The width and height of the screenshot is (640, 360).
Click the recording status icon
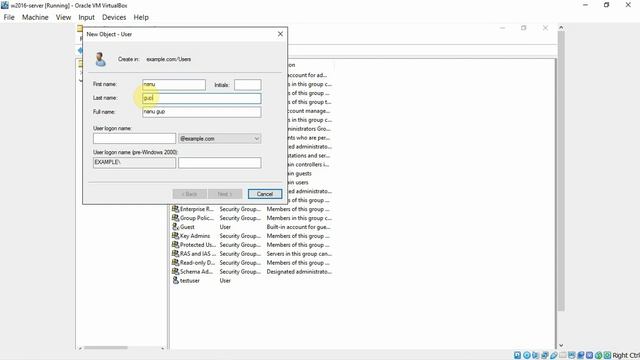click(x=581, y=356)
